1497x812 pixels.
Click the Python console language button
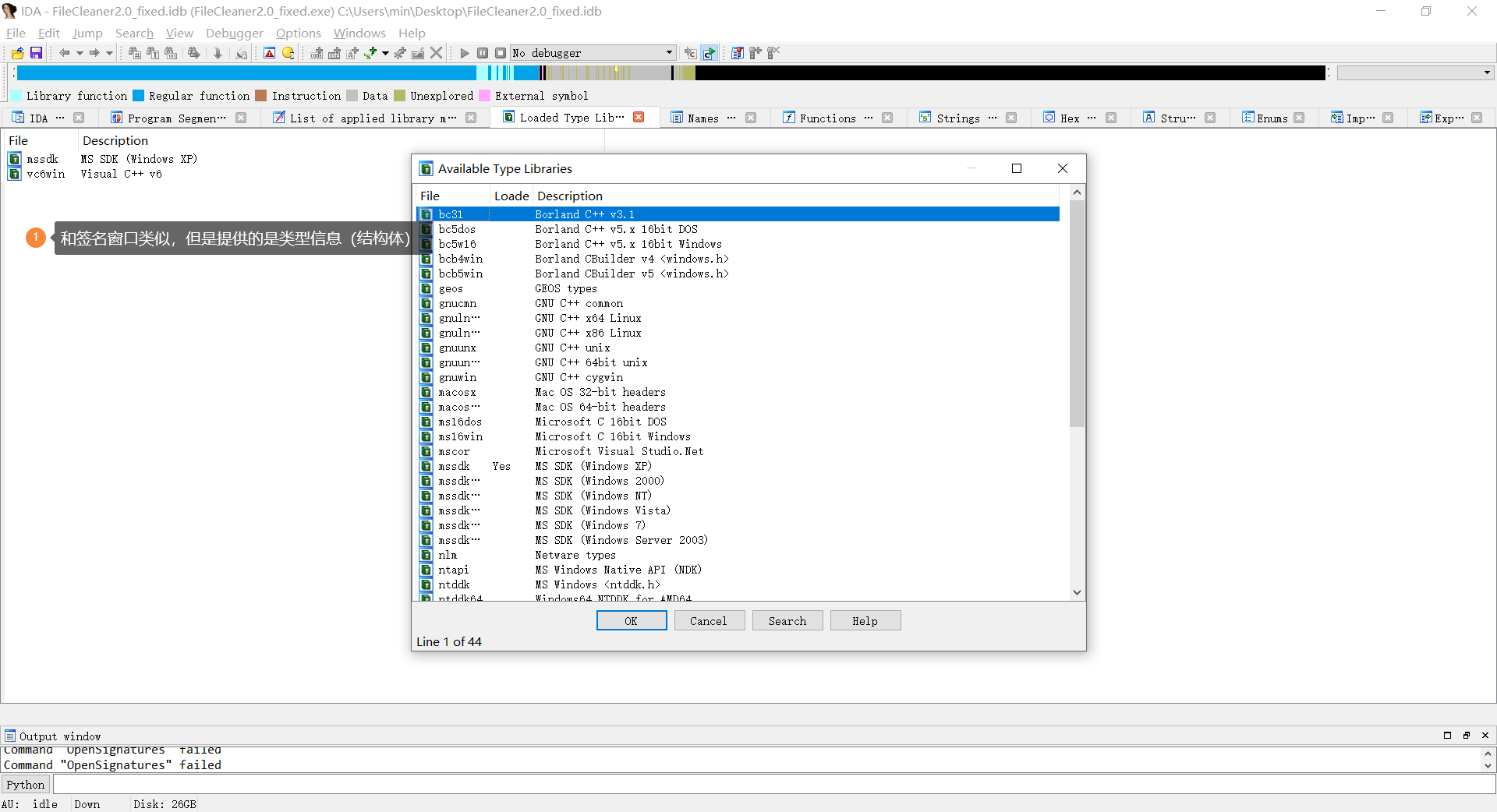point(26,785)
